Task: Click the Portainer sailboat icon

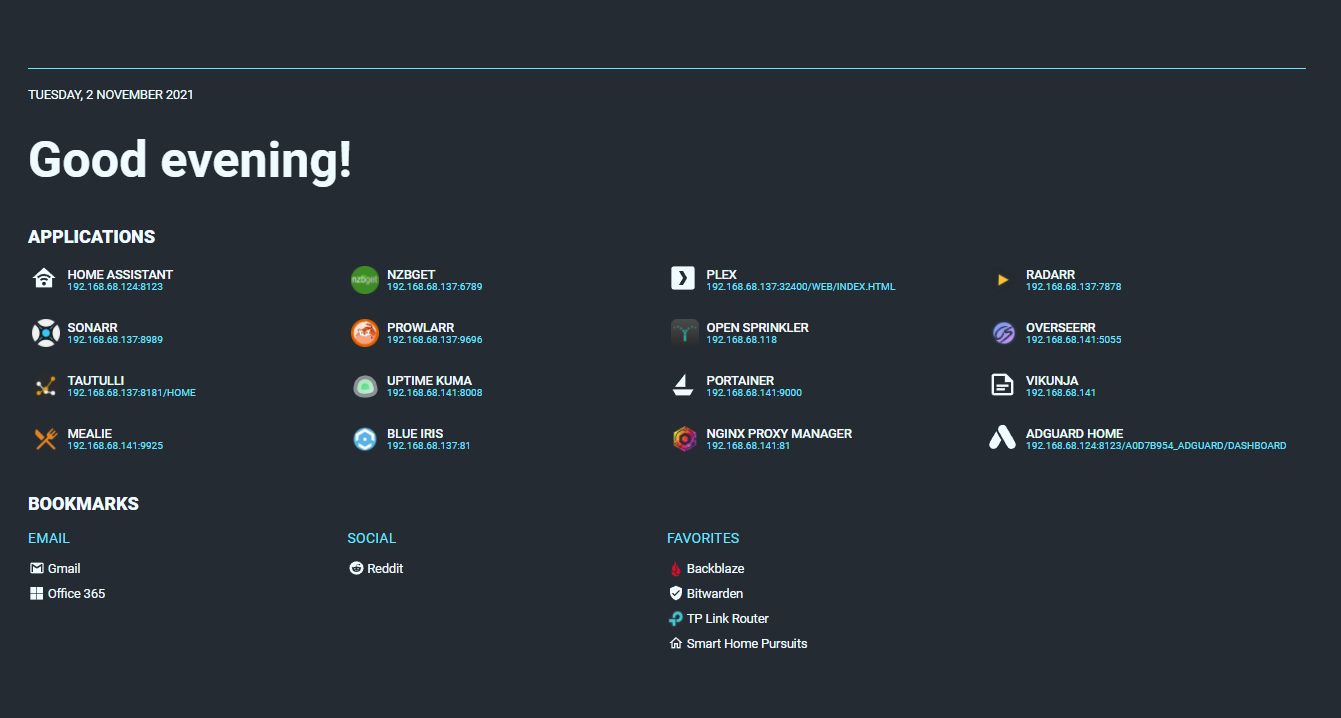Action: (683, 386)
